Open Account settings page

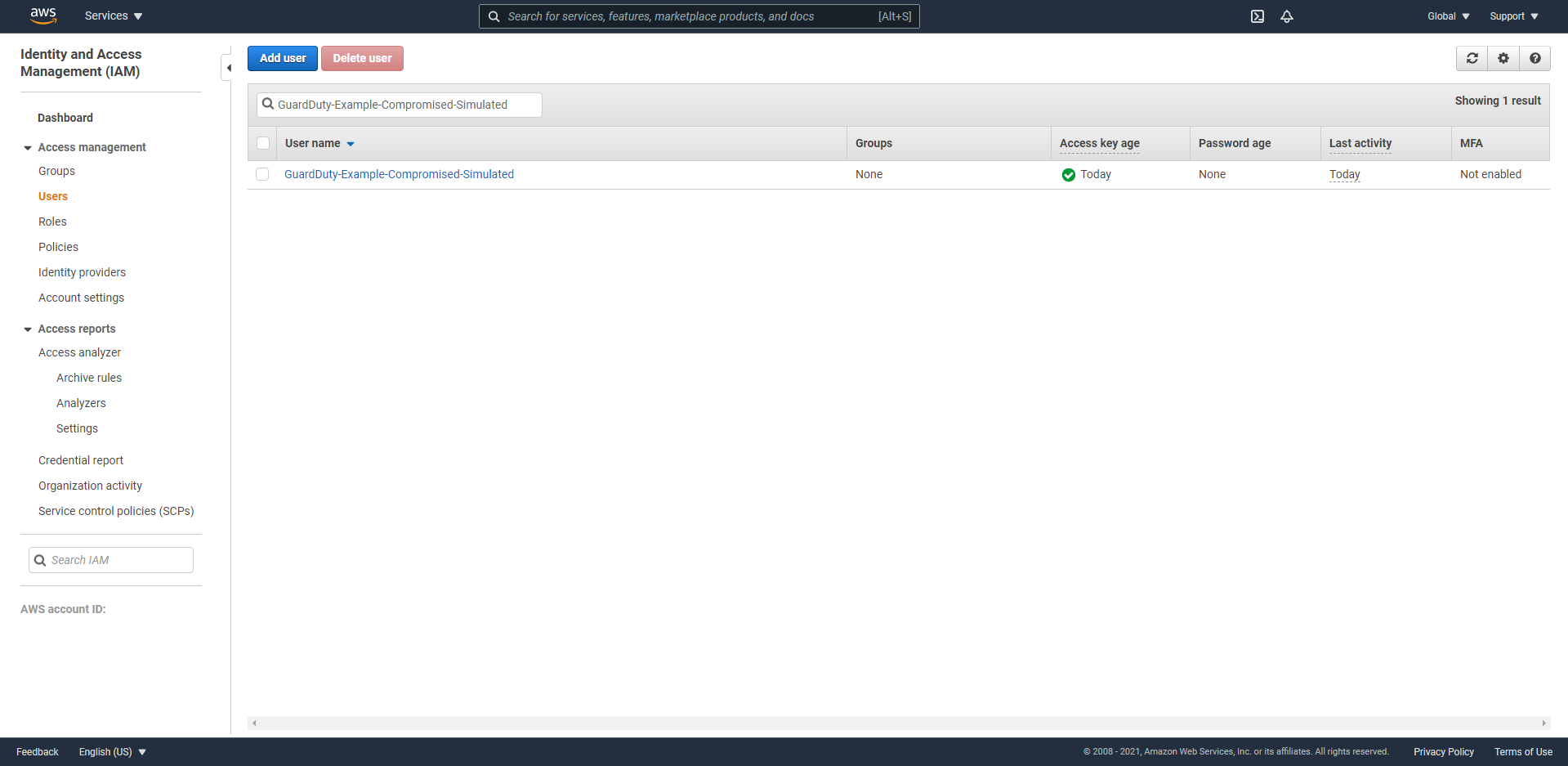coord(81,298)
